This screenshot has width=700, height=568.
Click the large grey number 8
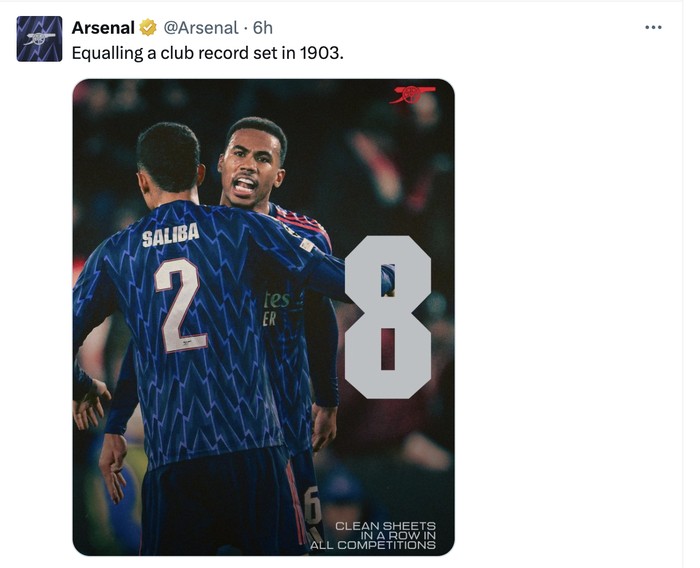pos(388,316)
